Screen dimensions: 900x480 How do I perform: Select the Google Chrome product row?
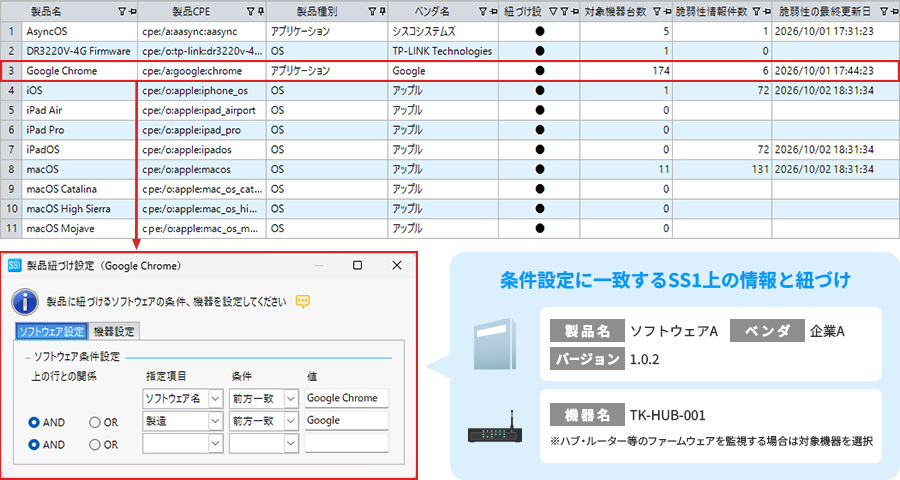pyautogui.click(x=450, y=71)
